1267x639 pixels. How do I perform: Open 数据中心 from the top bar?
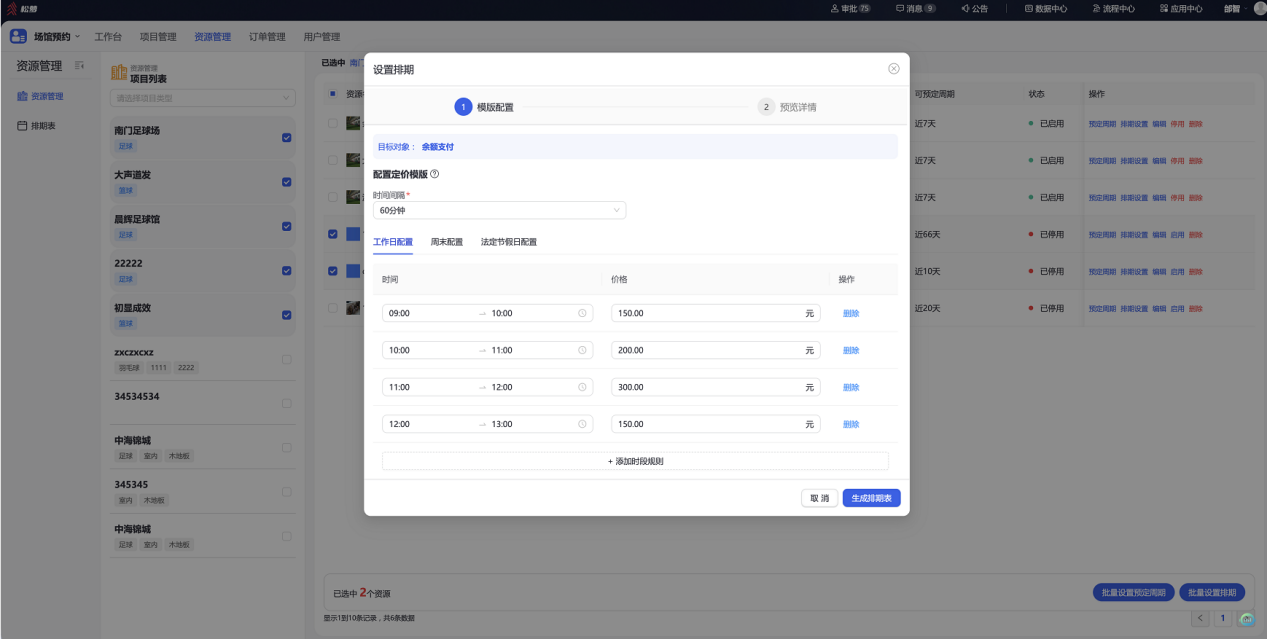(1046, 9)
